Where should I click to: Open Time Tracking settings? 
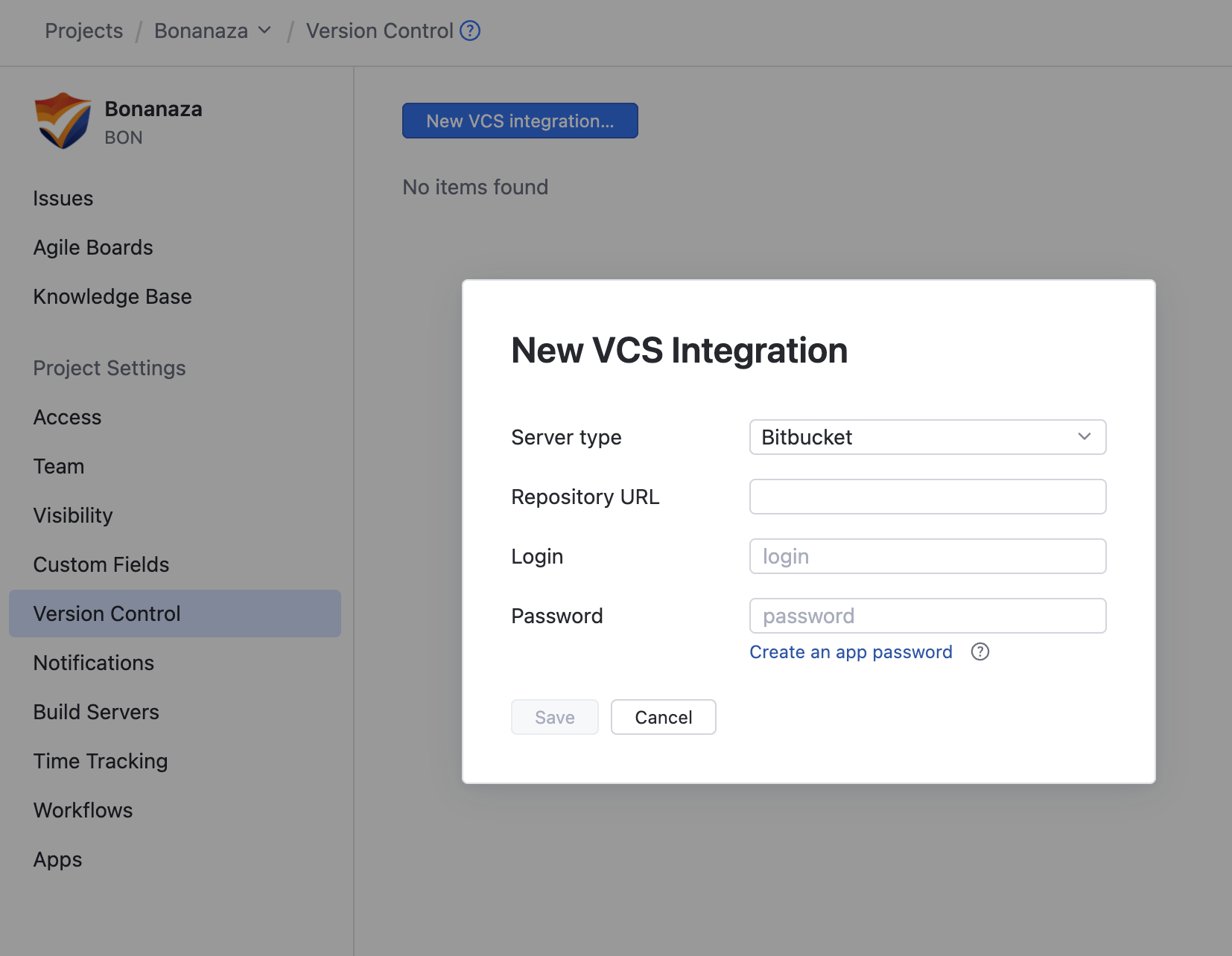pos(101,762)
